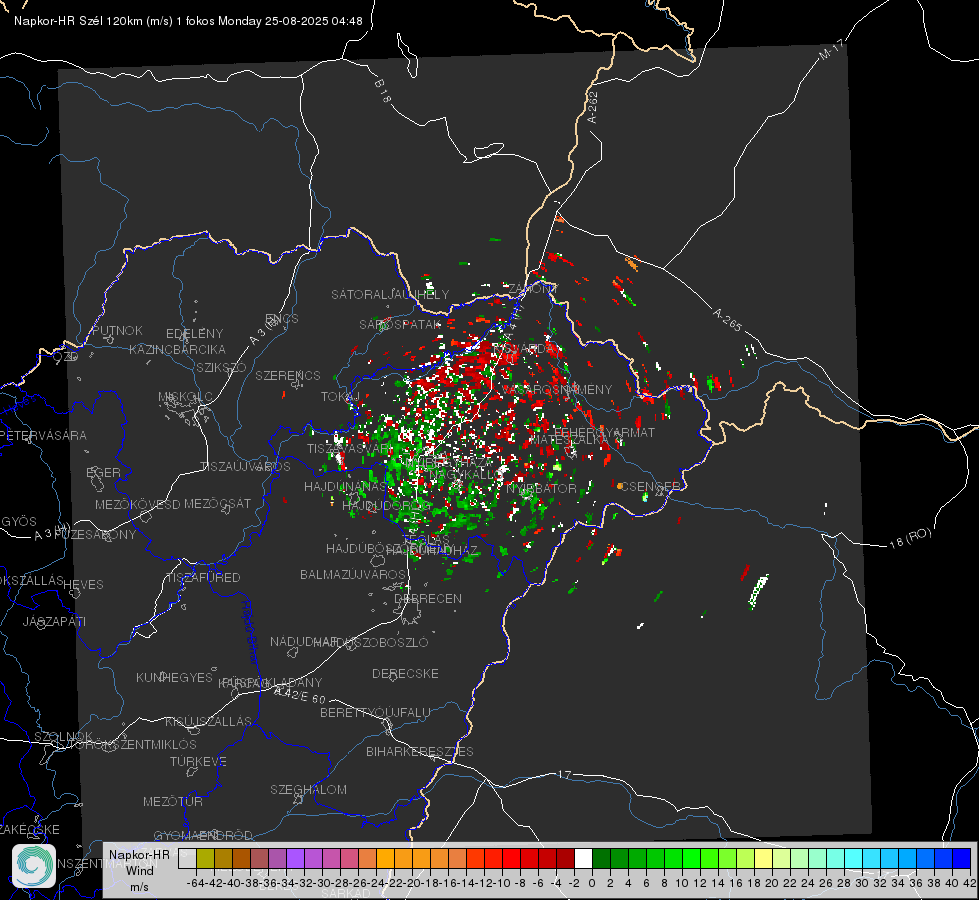The width and height of the screenshot is (979, 900).
Task: Click the dark green swatch right of white
Action: tap(601, 858)
